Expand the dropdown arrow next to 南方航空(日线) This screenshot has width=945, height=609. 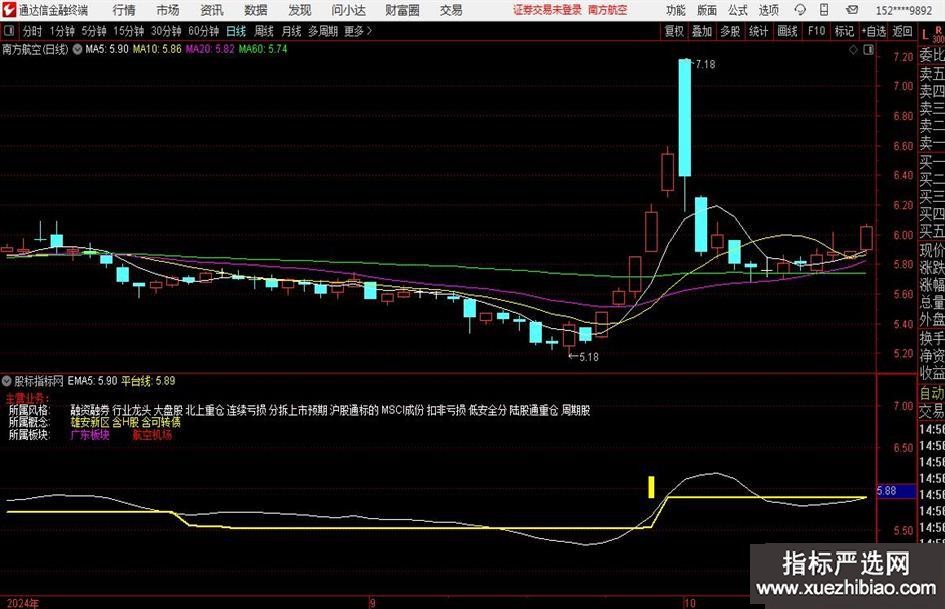(77, 50)
